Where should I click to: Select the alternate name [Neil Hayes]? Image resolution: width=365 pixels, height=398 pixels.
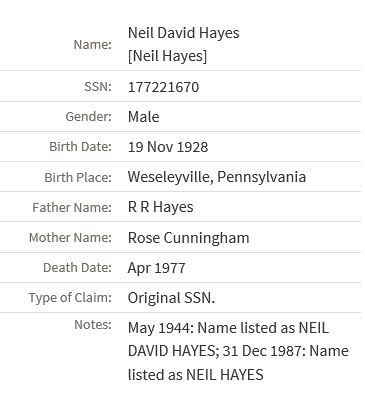click(167, 56)
